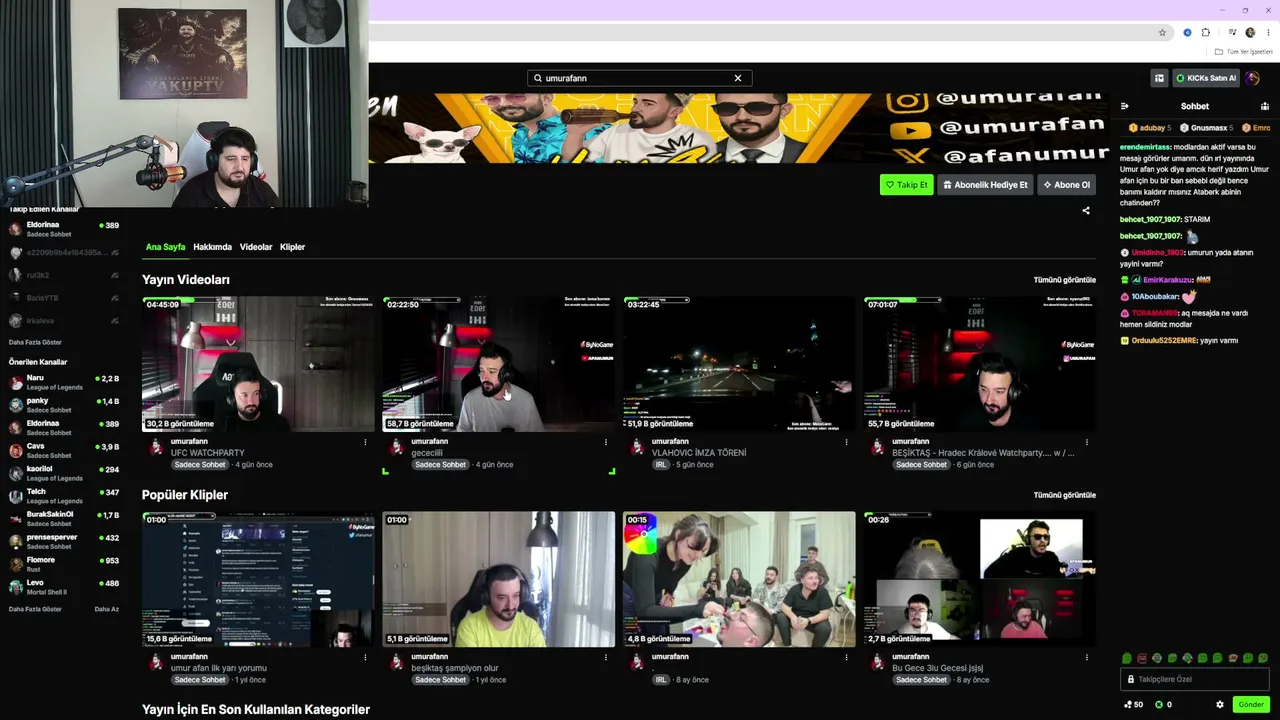Click the umurafann search input field
Screen dimensions: 1280x720
point(639,78)
